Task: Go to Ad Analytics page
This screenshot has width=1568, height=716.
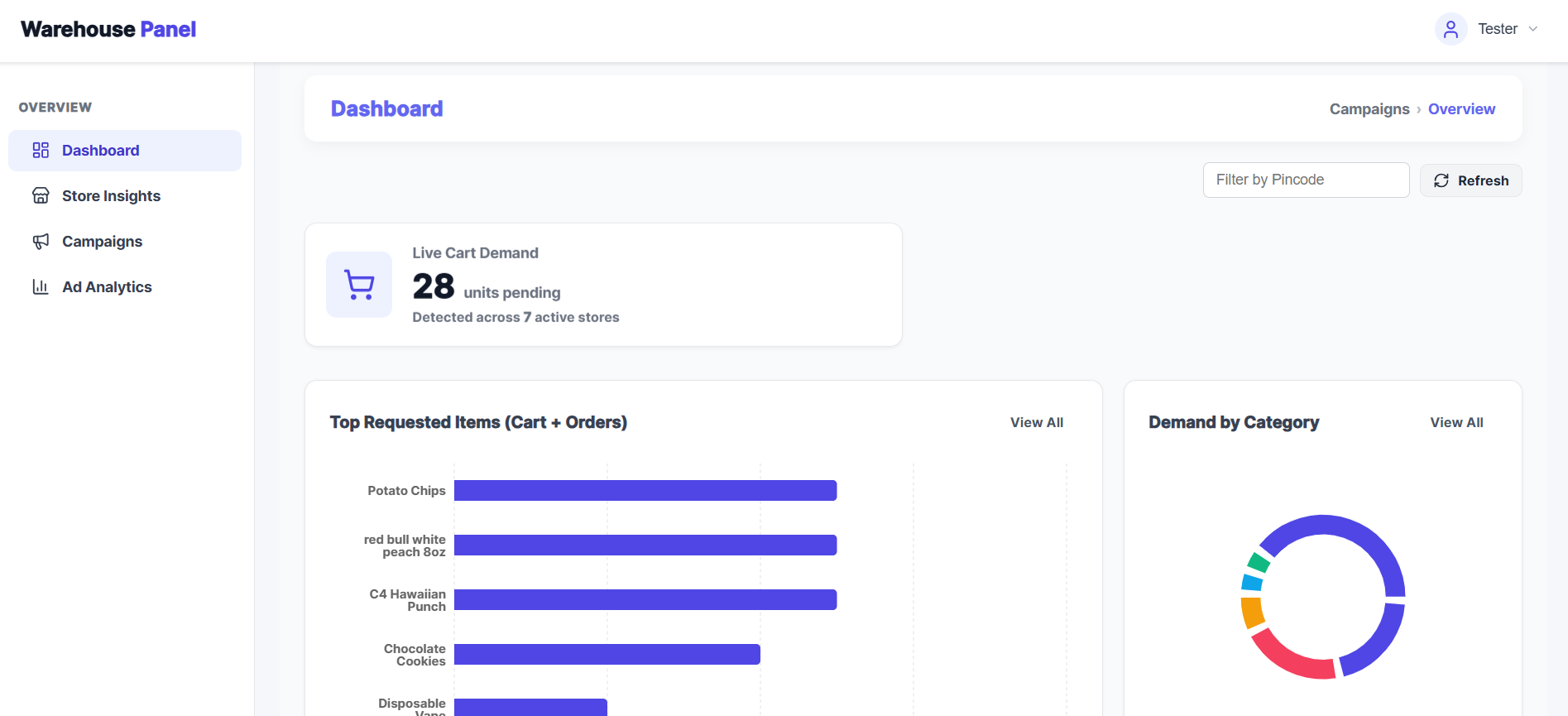Action: click(107, 287)
